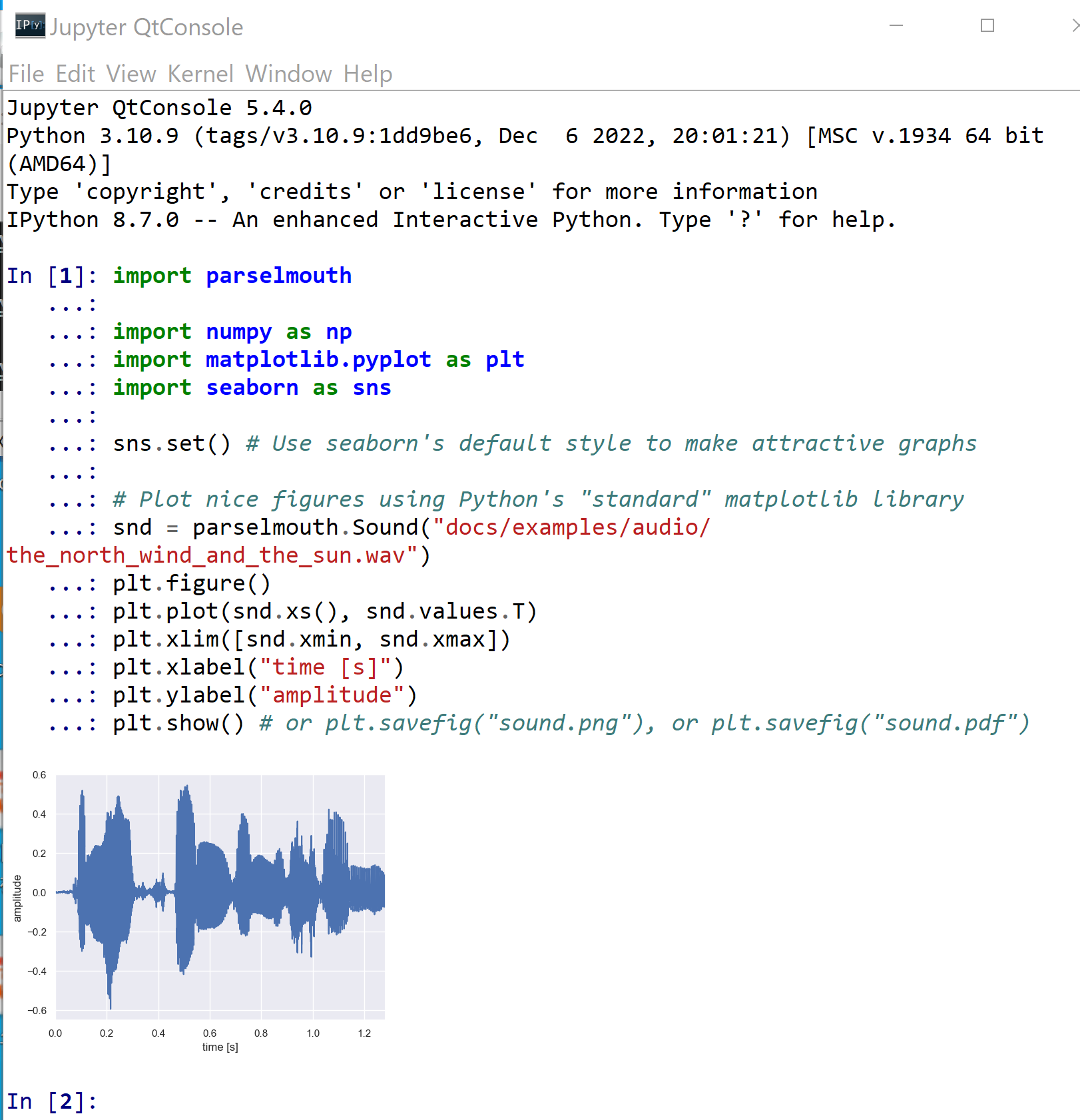Click the 'the_north_wind_and_the_sun.wav' string
The width and height of the screenshot is (1080, 1120).
[212, 555]
